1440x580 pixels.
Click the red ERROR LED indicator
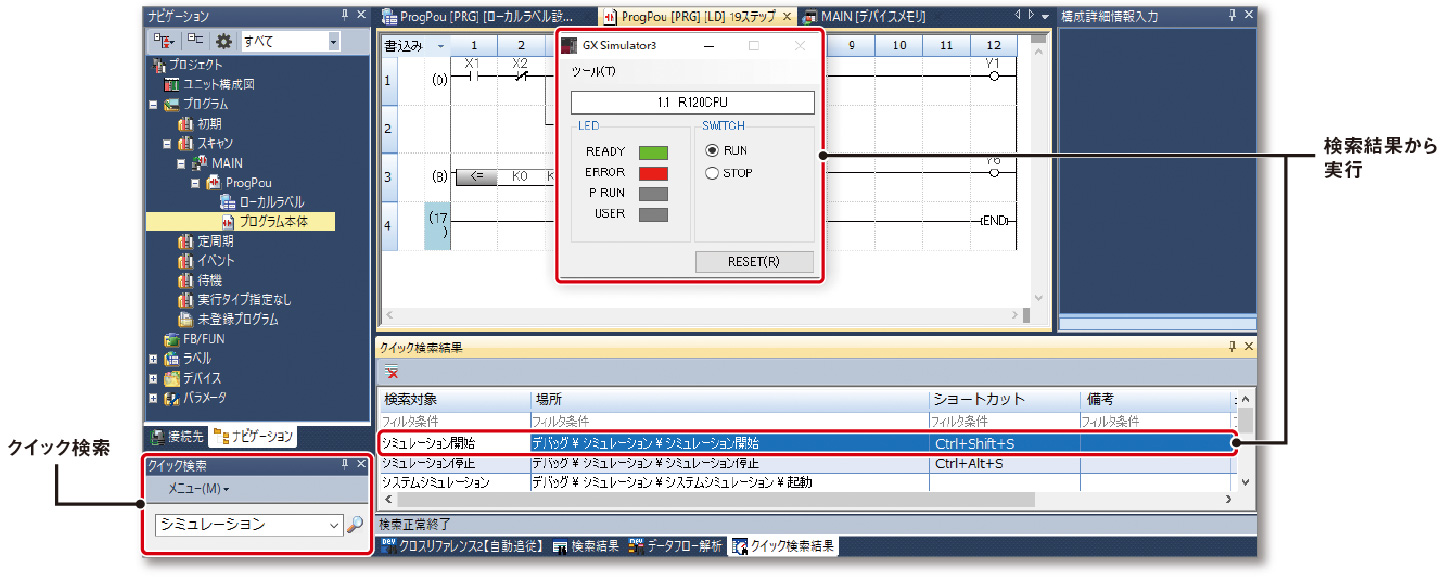[x=653, y=173]
